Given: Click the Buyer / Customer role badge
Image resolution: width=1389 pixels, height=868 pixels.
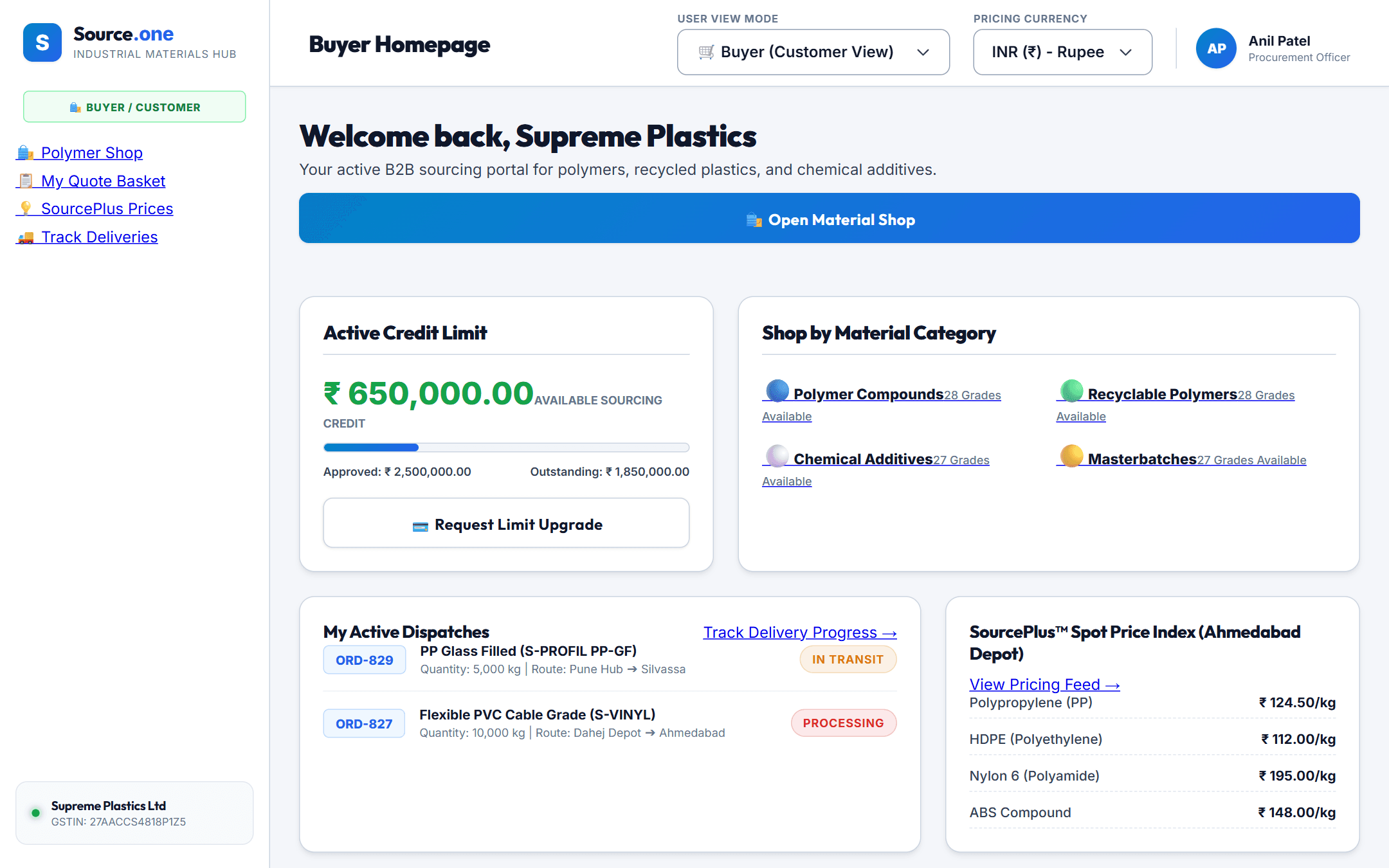Looking at the screenshot, I should point(134,107).
